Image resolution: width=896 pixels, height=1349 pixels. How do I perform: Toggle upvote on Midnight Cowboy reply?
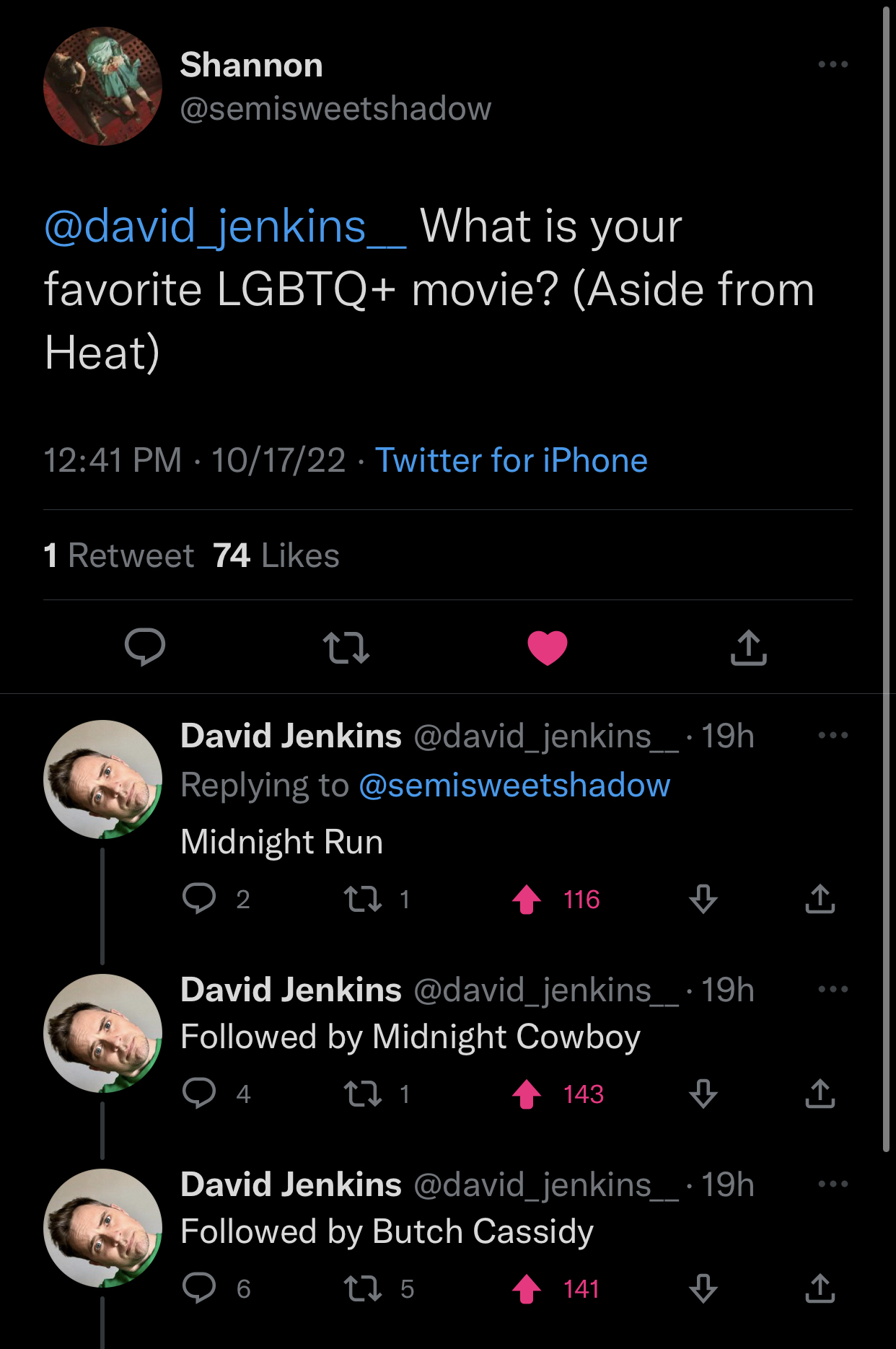click(527, 1094)
